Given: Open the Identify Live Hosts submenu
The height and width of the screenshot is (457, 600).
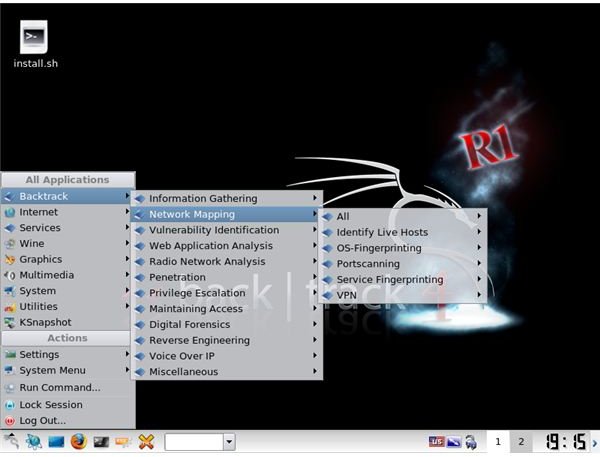Looking at the screenshot, I should point(403,232).
